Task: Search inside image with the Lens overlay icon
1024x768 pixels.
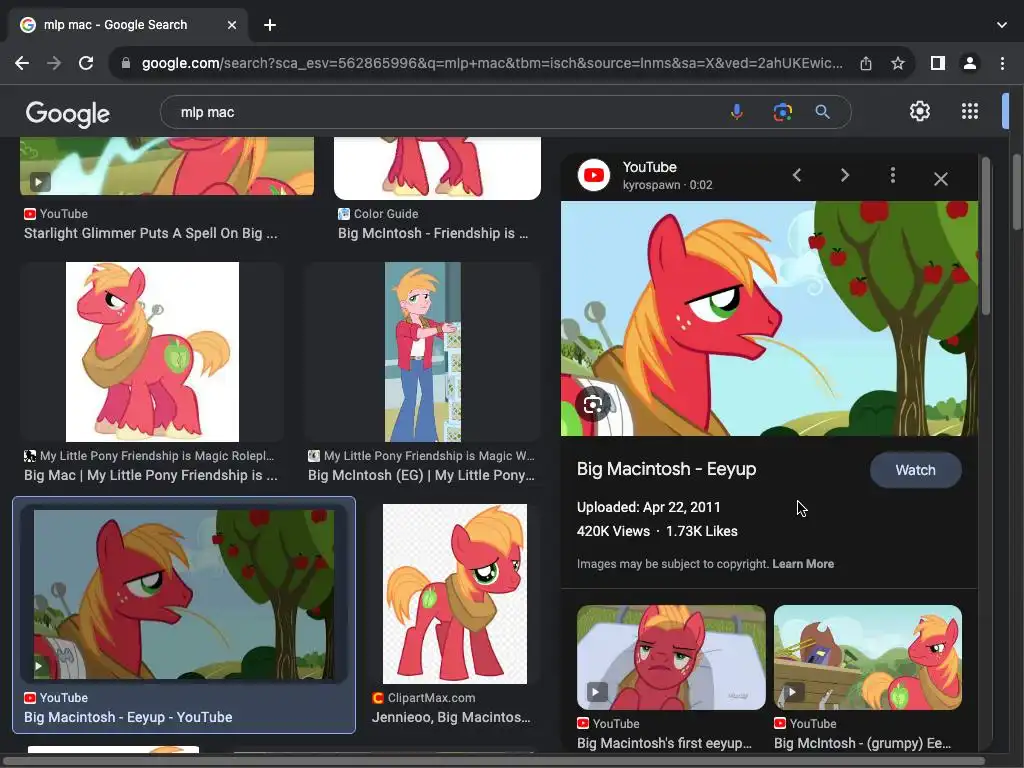Action: coord(593,405)
